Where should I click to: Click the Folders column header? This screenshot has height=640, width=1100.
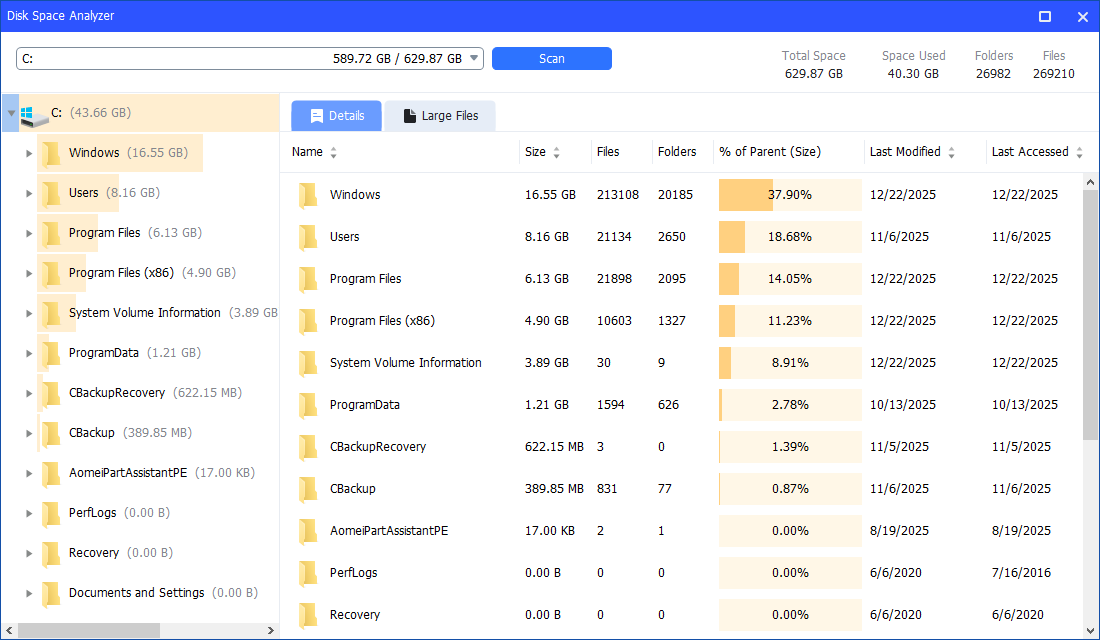point(677,152)
